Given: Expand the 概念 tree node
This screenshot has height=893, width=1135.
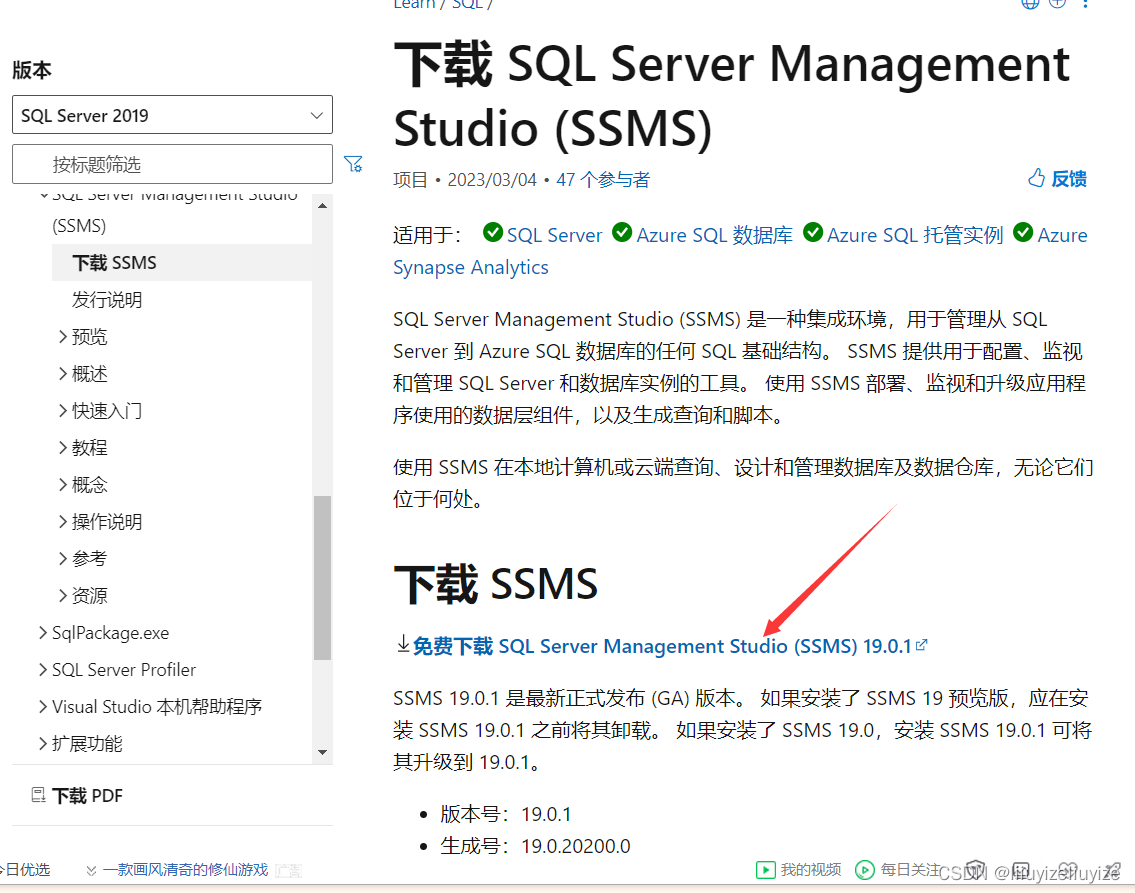Looking at the screenshot, I should pos(63,484).
